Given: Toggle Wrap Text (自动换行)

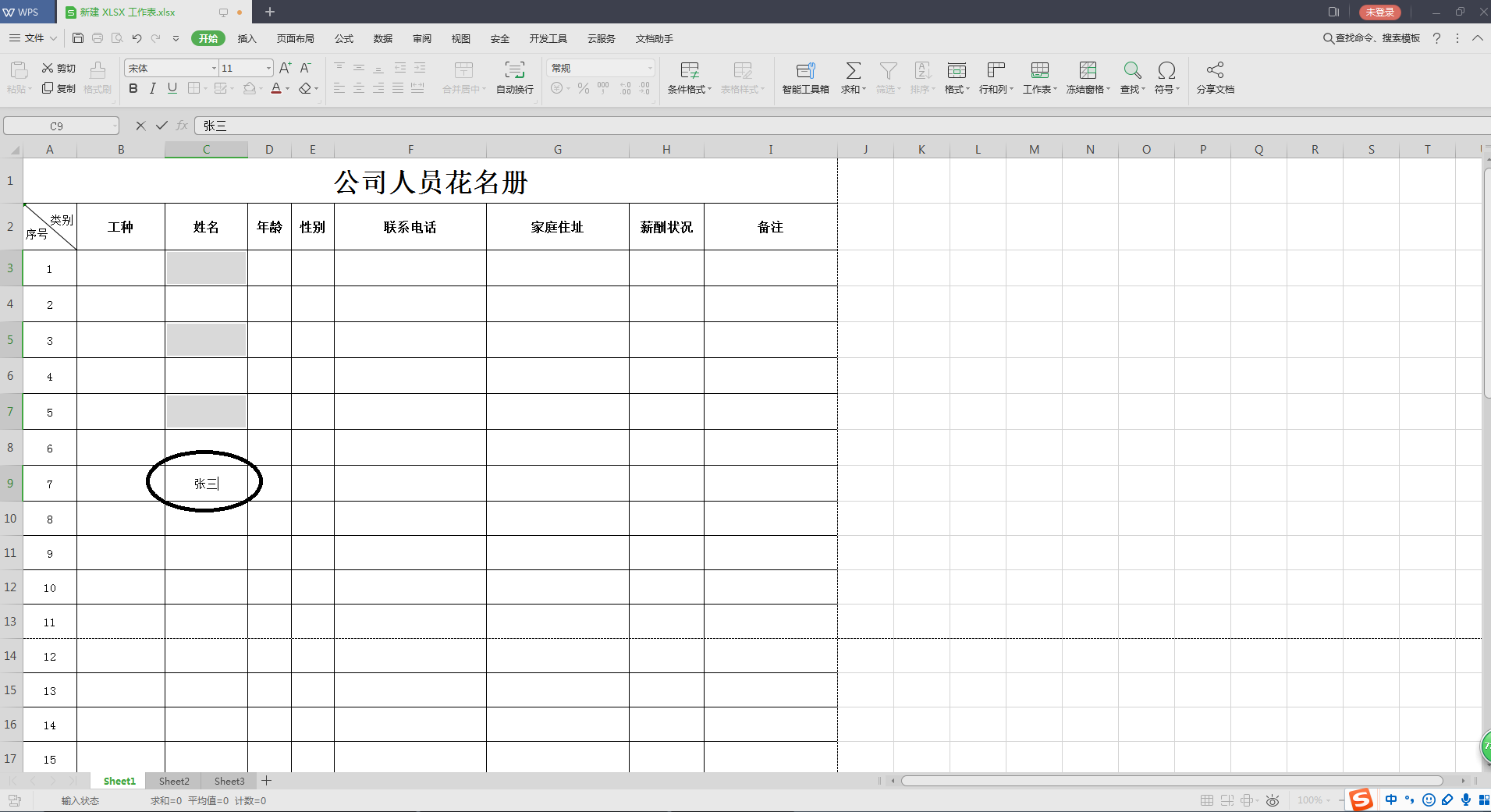Looking at the screenshot, I should 515,79.
